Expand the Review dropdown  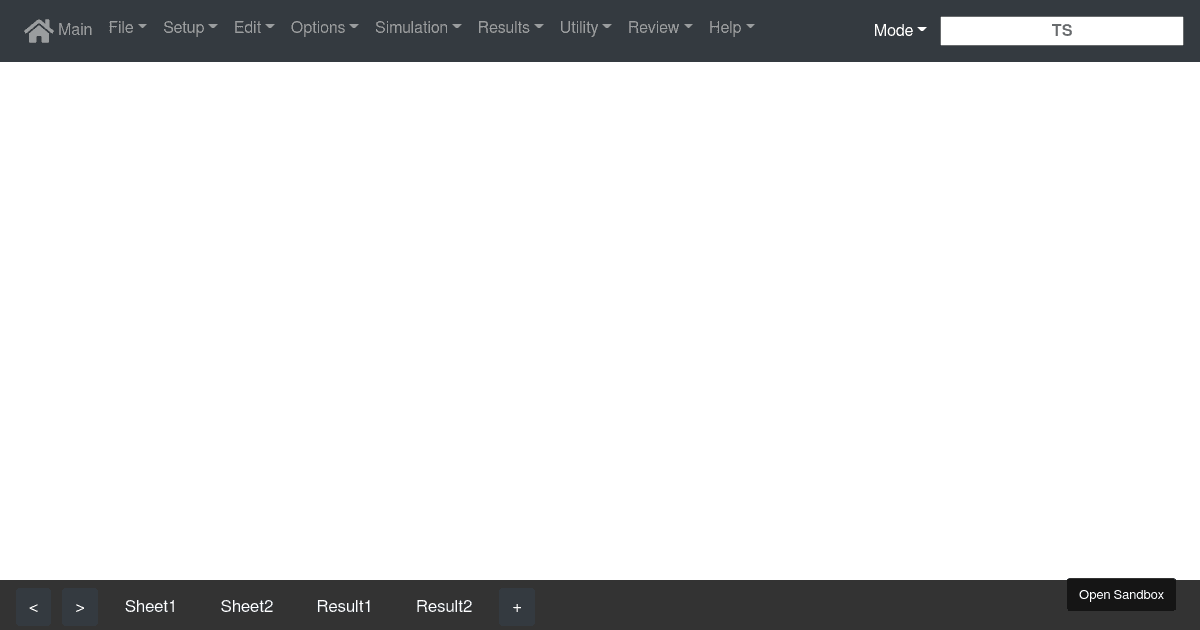click(660, 28)
